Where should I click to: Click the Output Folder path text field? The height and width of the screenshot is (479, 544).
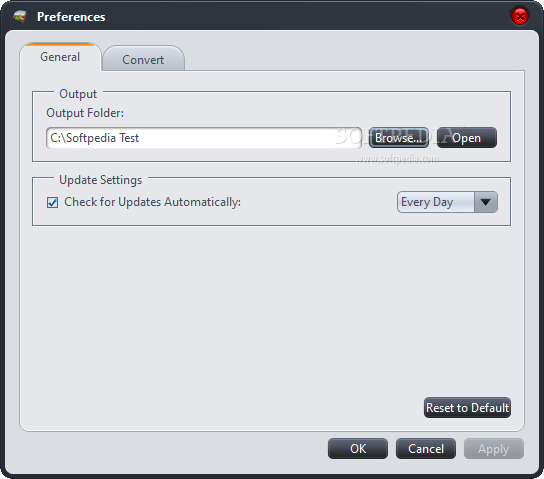(x=204, y=138)
